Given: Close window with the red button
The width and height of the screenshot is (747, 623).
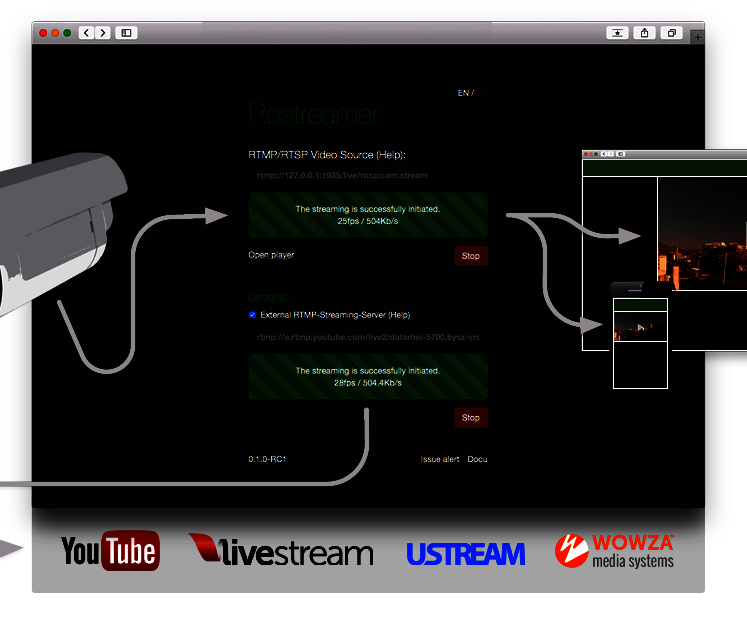Looking at the screenshot, I should (43, 33).
